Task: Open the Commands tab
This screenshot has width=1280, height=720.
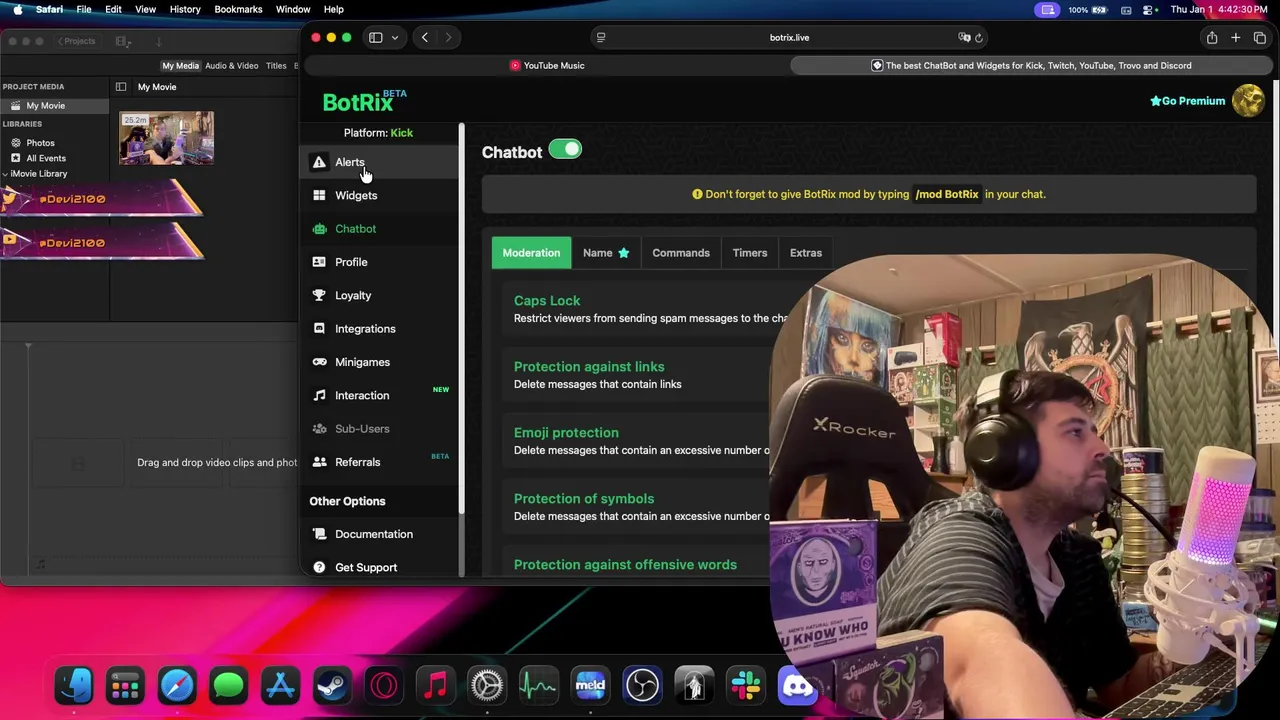Action: (x=681, y=253)
